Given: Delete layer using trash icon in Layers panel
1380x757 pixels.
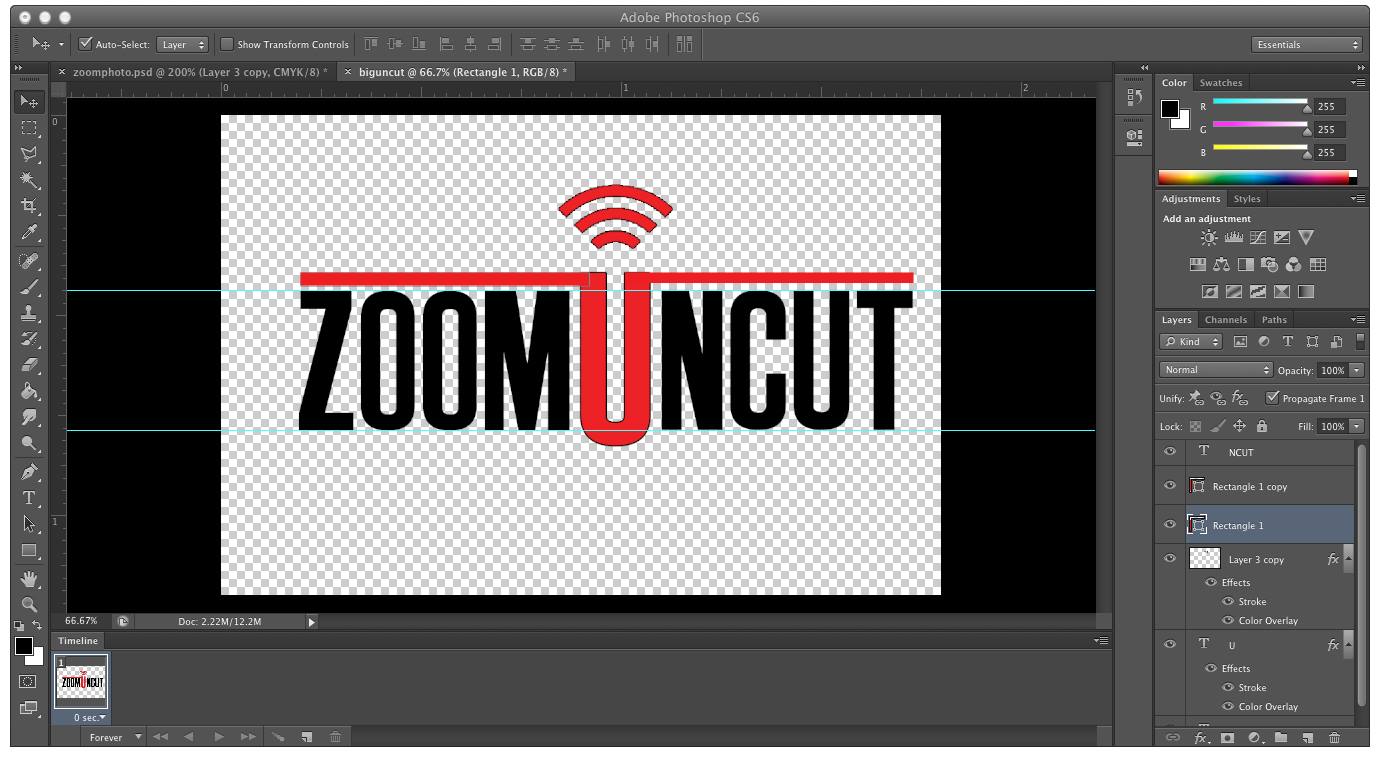Looking at the screenshot, I should pos(1334,738).
